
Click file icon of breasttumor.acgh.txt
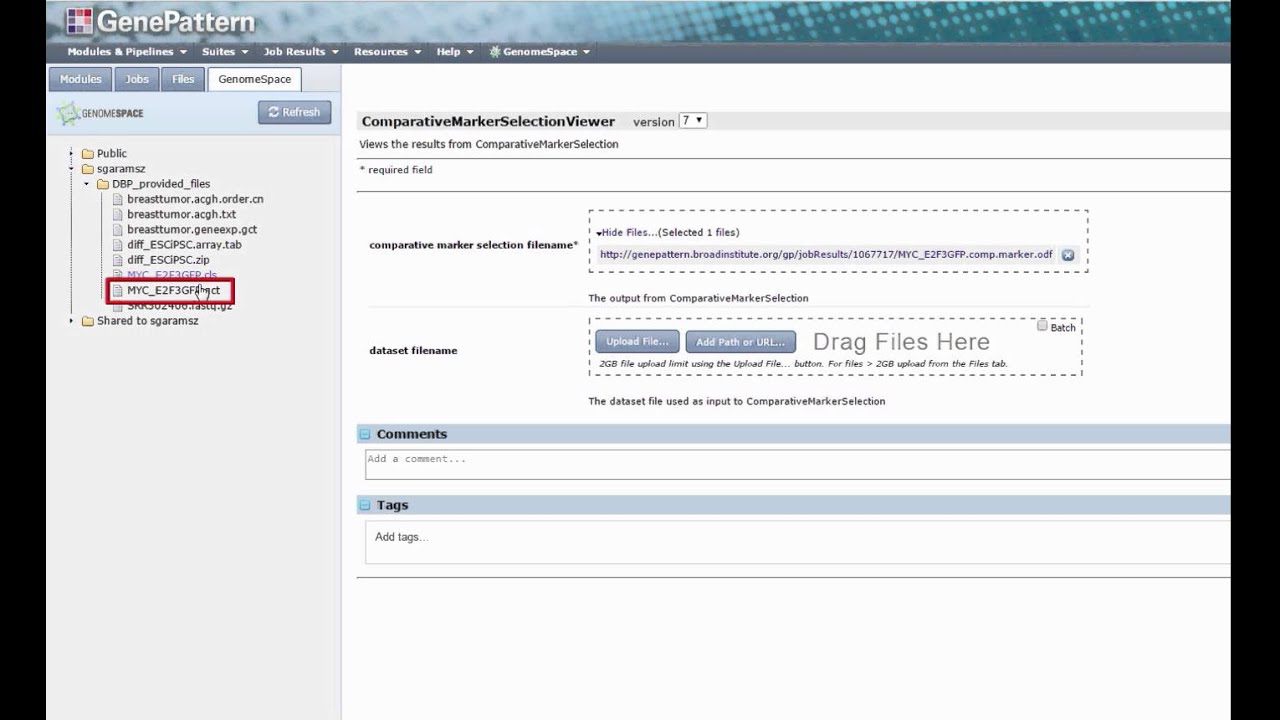coord(118,214)
